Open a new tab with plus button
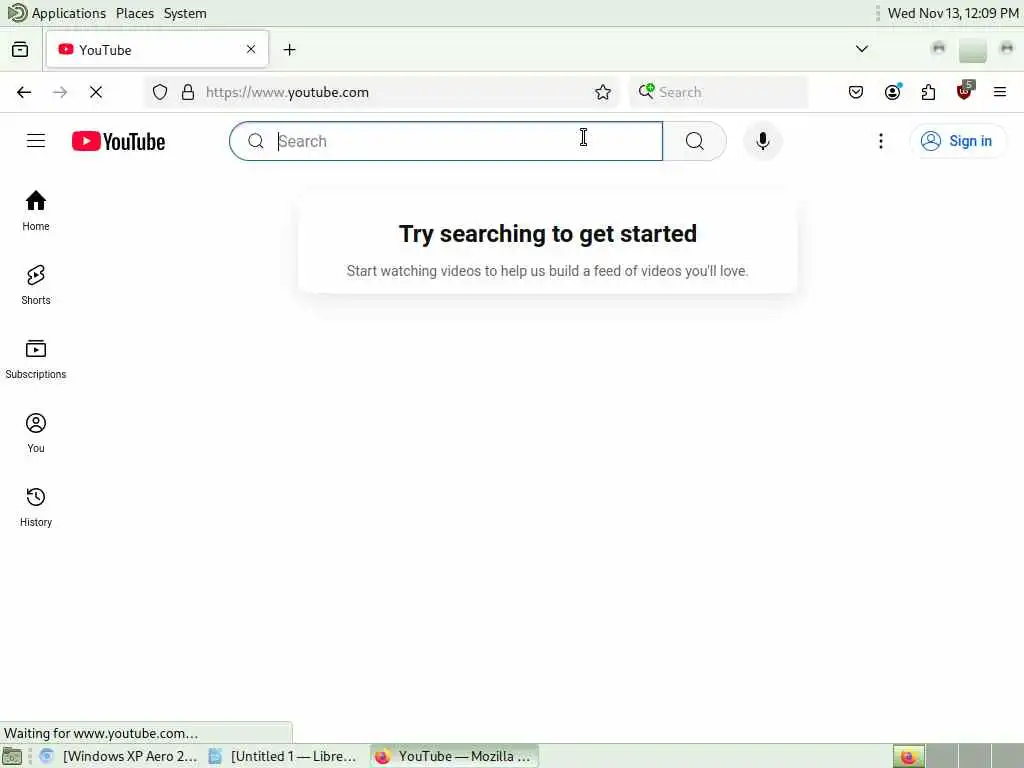Screen dimensions: 1024x768 click(x=289, y=50)
